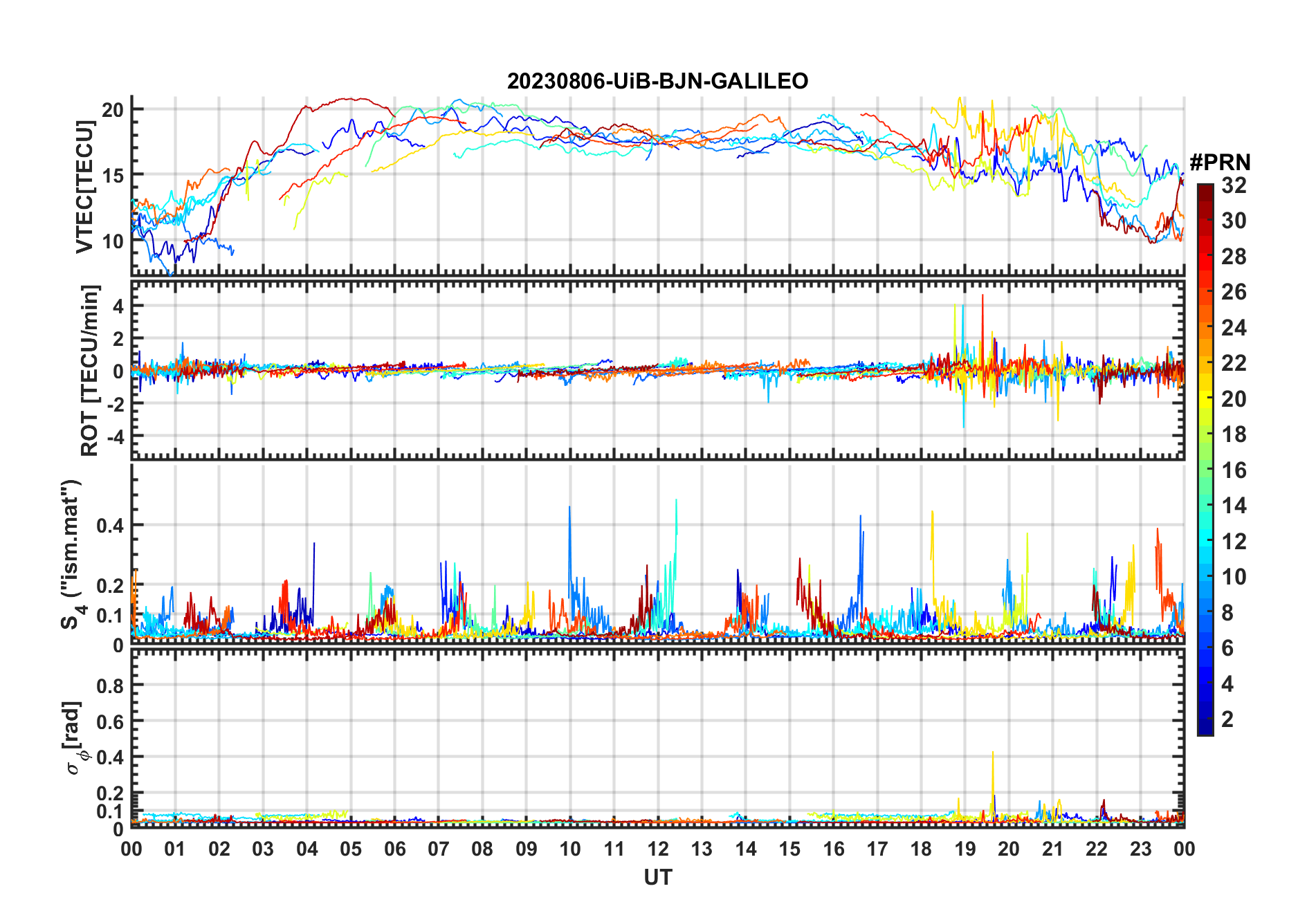Pick the dark blue bottom of the PRN colorbar
This screenshot has width=1316, height=920.
(x=1205, y=730)
